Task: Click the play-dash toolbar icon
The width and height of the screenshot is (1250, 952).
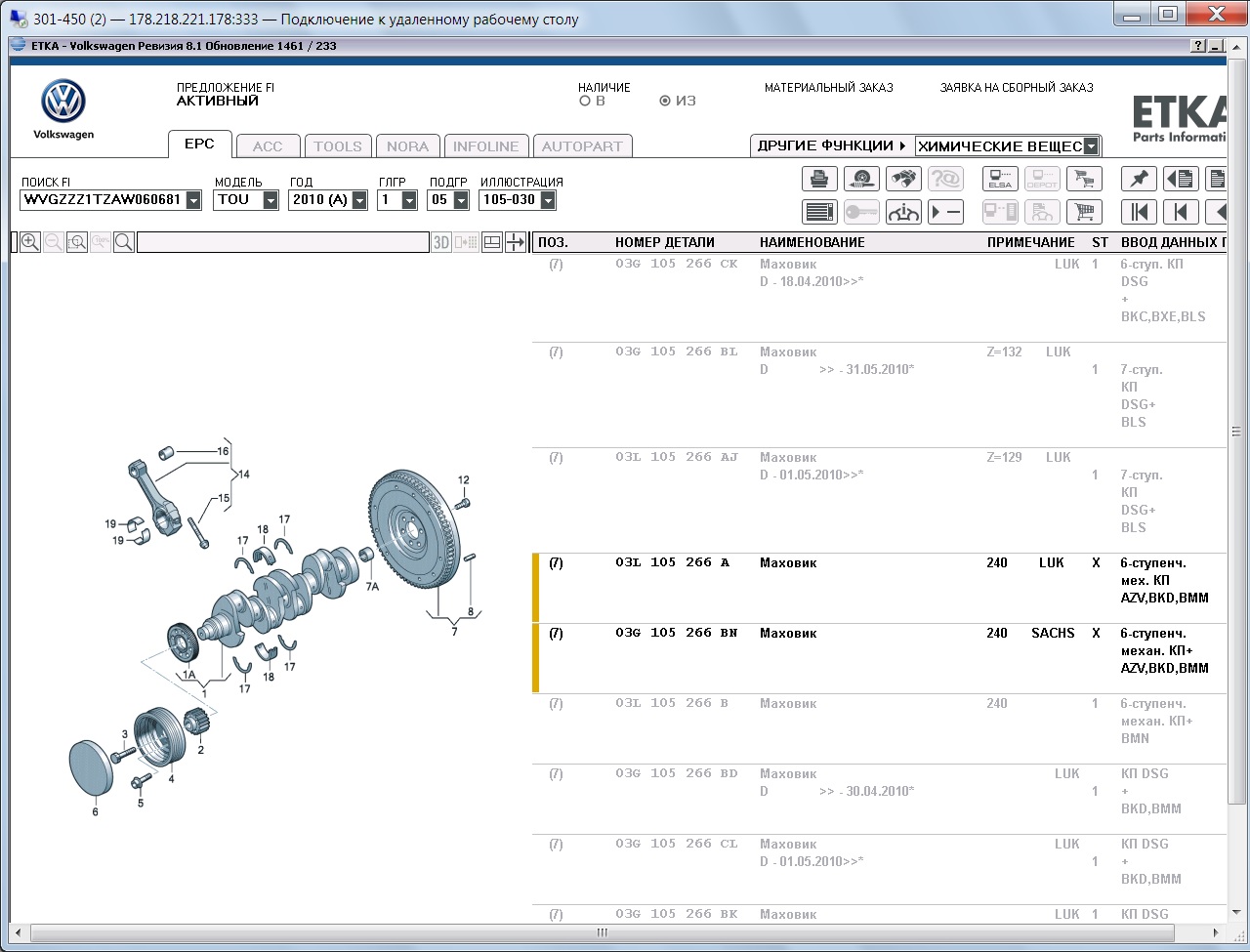Action: [945, 212]
